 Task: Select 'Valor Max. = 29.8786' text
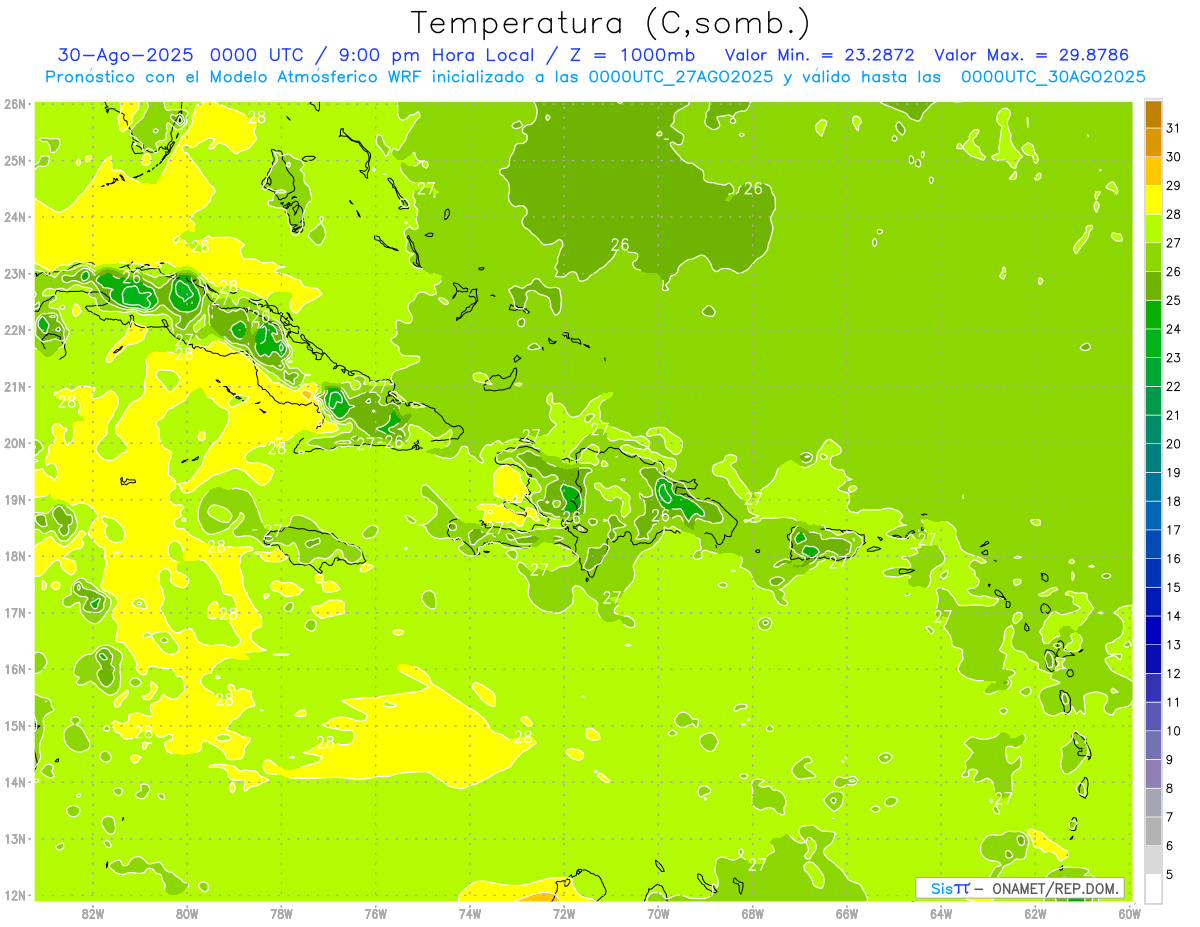1032,56
